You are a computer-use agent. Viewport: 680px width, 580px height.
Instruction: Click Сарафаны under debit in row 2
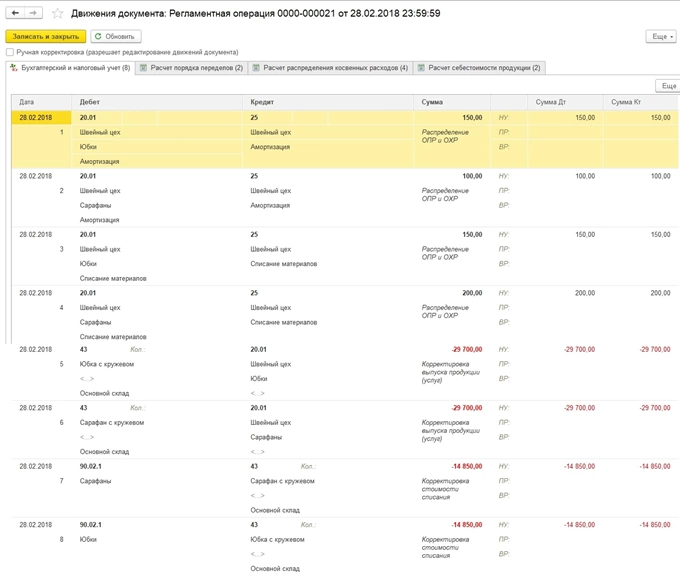point(95,206)
